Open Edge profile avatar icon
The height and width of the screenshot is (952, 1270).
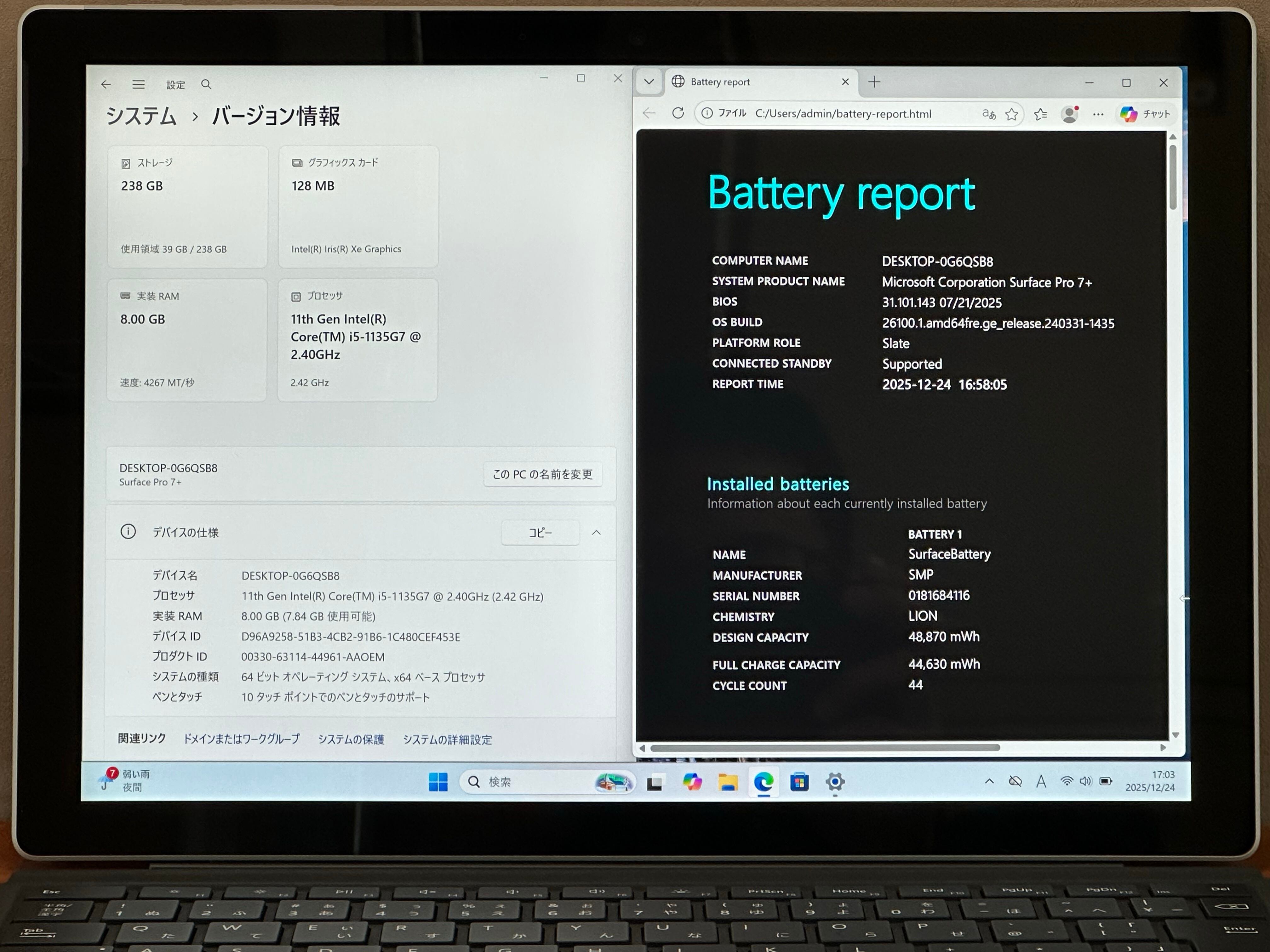coord(1069,114)
